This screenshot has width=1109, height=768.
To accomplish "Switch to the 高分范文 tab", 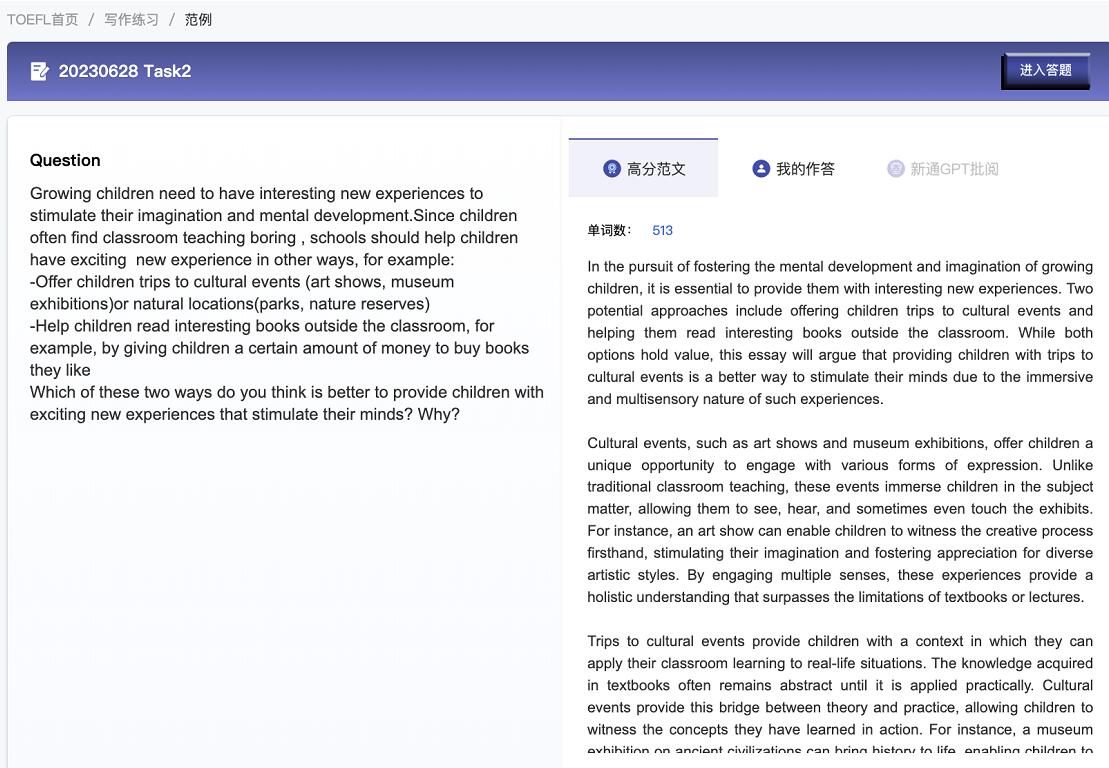I will 643,168.
